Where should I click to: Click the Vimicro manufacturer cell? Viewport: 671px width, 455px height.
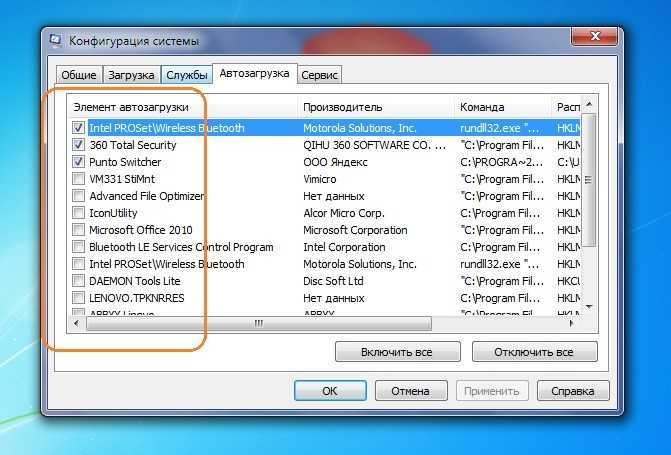(320, 179)
